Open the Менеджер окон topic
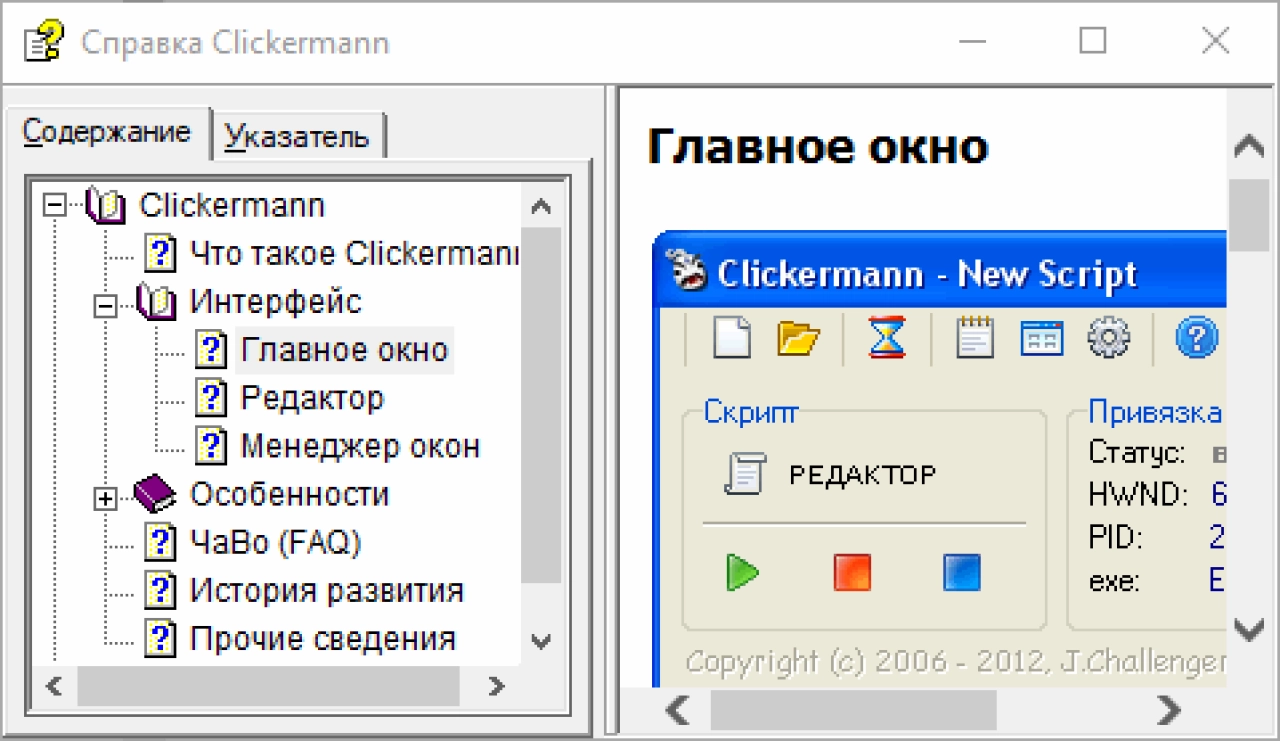 click(x=360, y=446)
